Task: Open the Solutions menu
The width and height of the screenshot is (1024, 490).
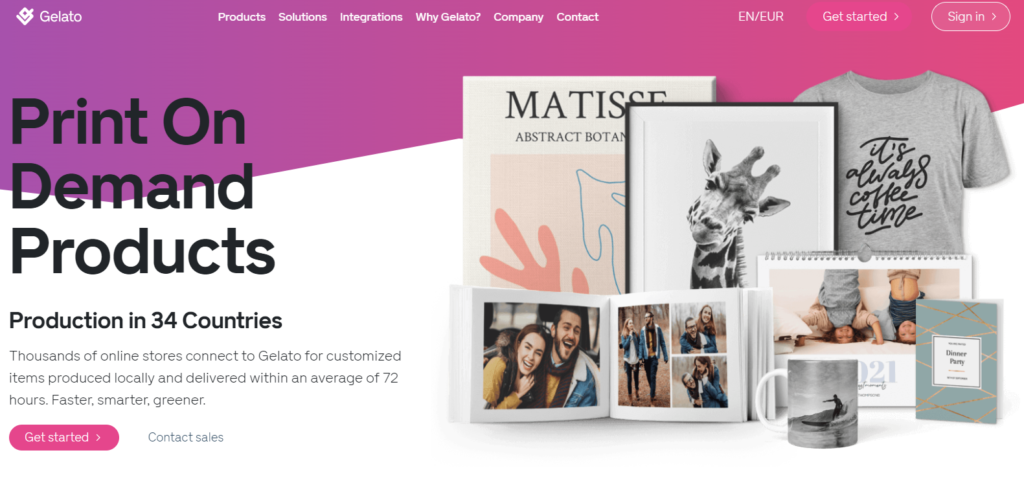Action: point(302,17)
